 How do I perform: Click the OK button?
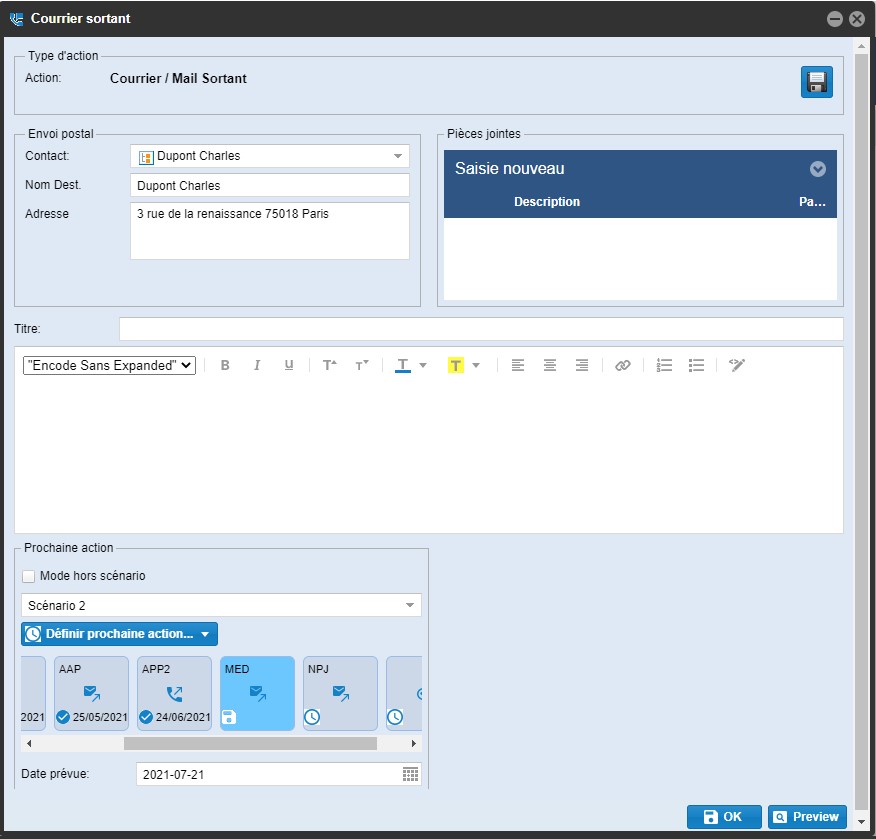point(723,817)
